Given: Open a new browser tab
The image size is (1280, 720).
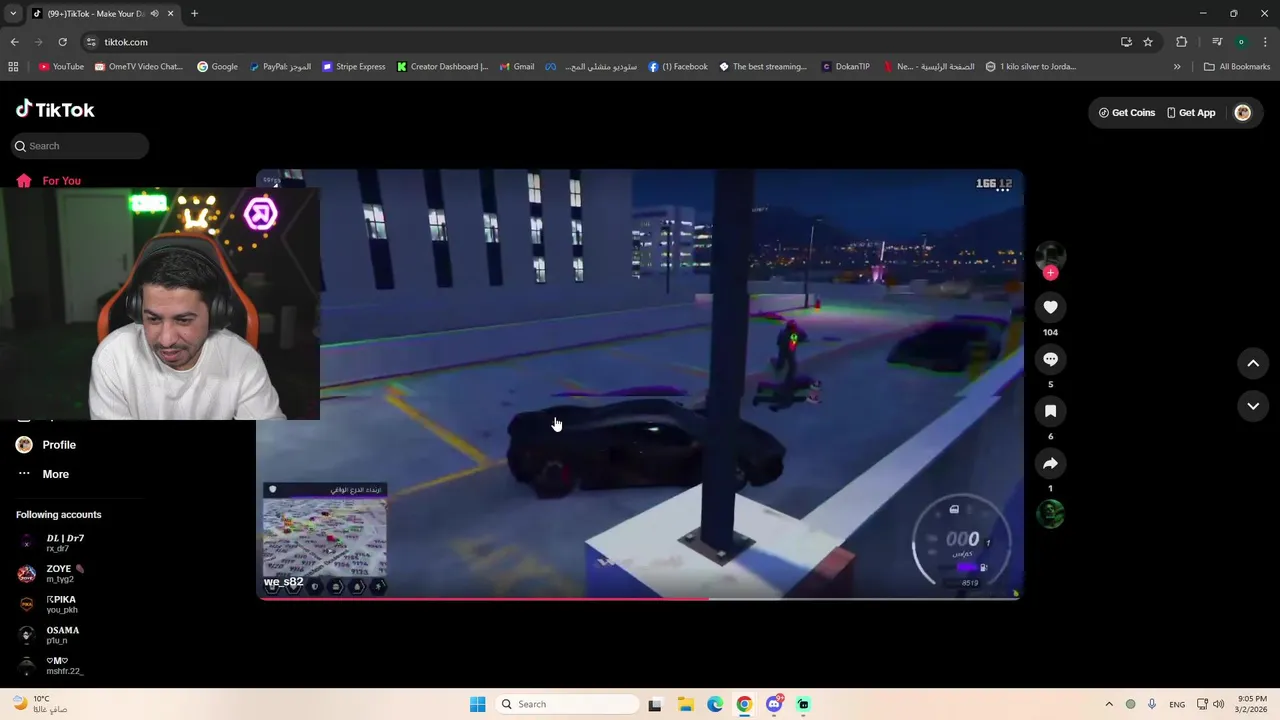Looking at the screenshot, I should (194, 14).
